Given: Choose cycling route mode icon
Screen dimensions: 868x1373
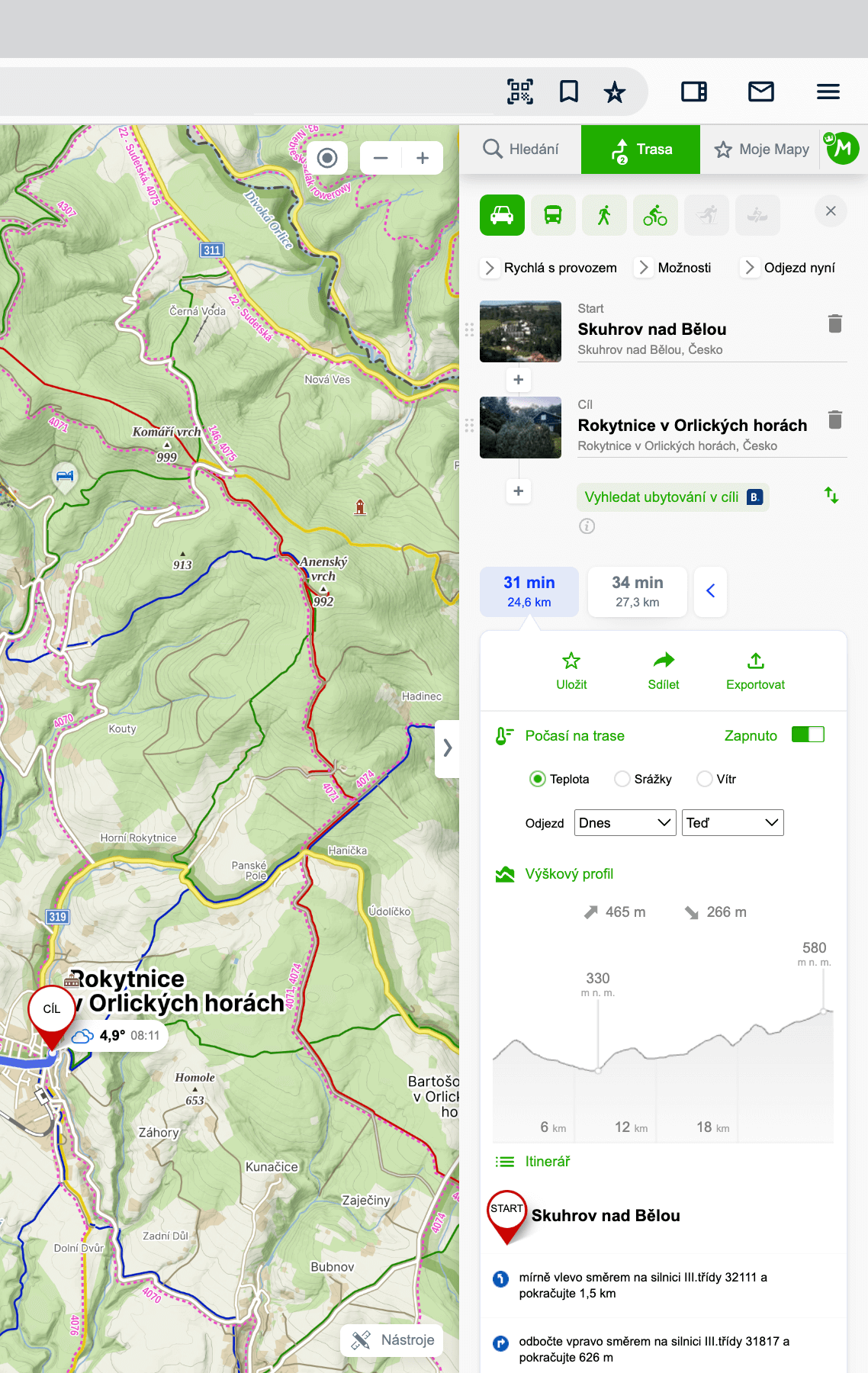Looking at the screenshot, I should pos(655,215).
